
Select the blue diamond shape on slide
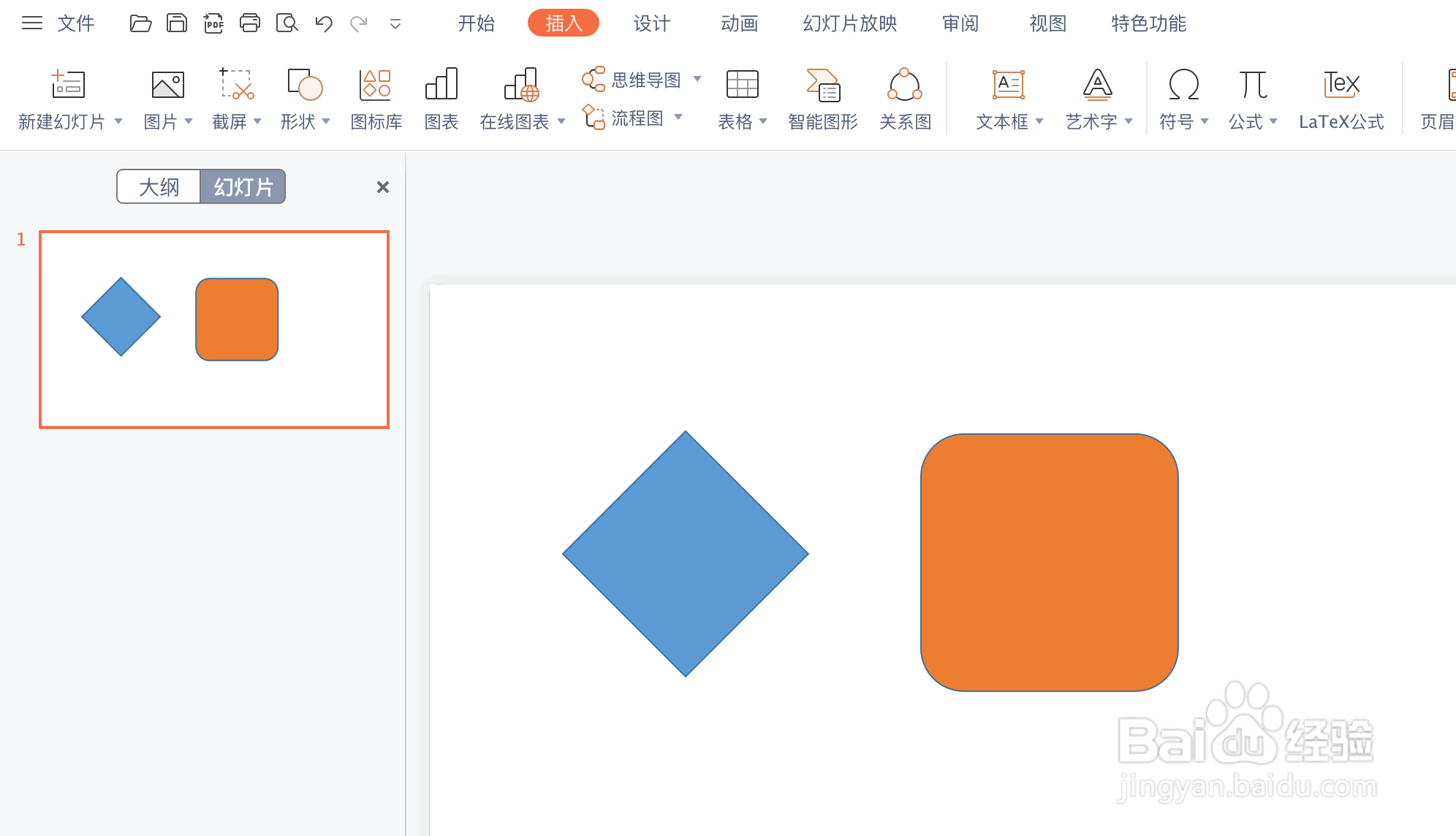pyautogui.click(x=686, y=554)
